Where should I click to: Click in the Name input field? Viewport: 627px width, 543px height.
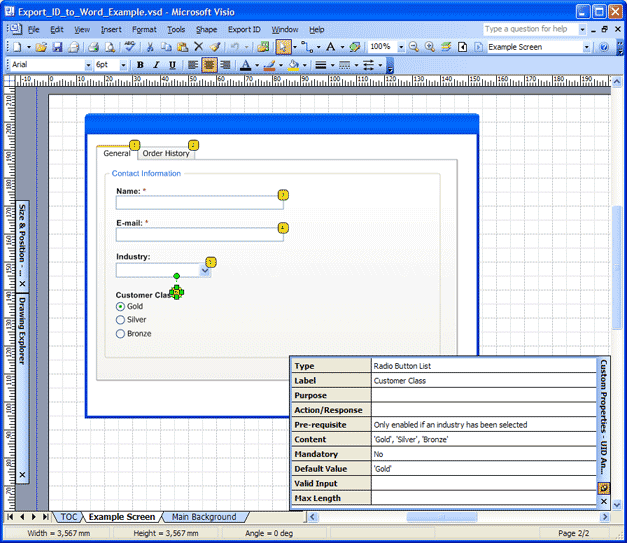[200, 203]
